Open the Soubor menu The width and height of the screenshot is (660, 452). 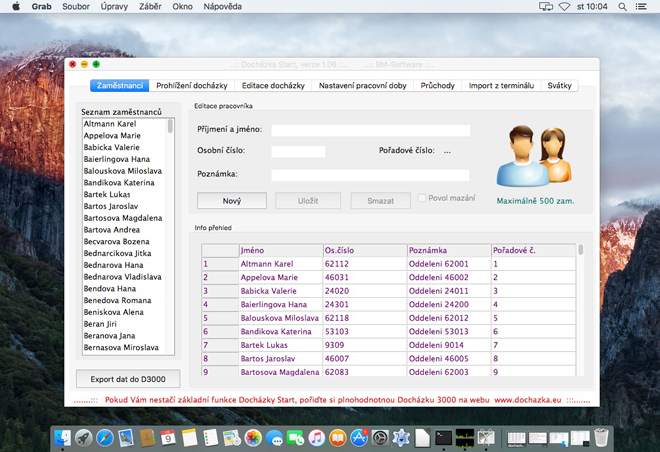(76, 6)
